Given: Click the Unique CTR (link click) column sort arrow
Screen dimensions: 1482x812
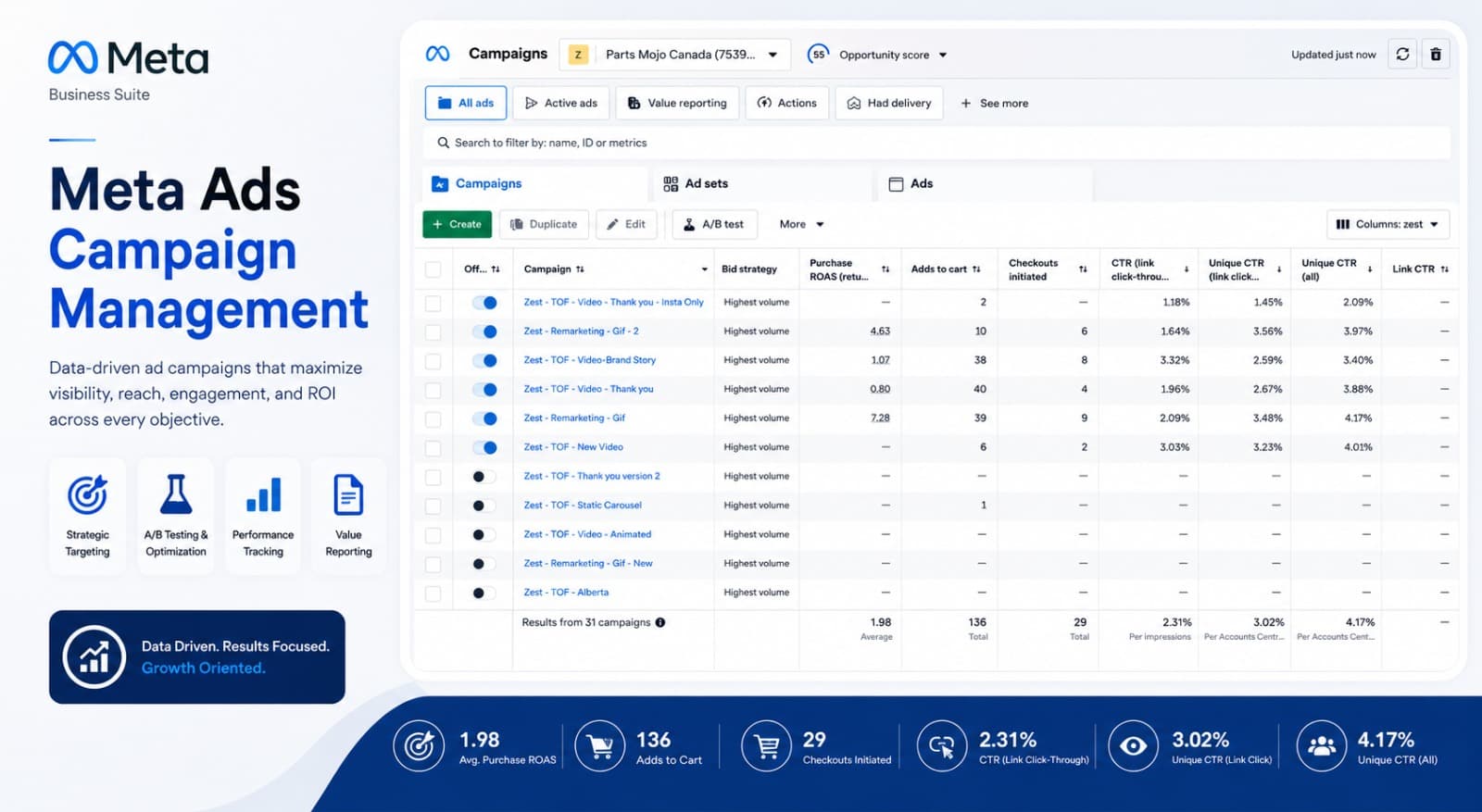Looking at the screenshot, I should (x=1279, y=269).
